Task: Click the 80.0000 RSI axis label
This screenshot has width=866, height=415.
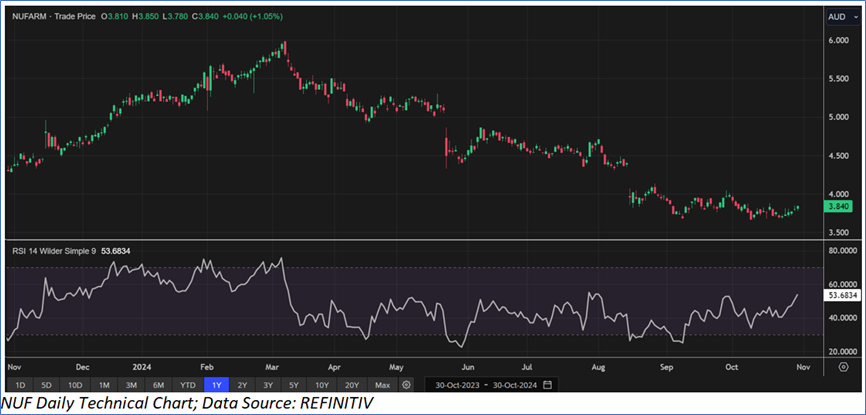Action: click(x=842, y=251)
